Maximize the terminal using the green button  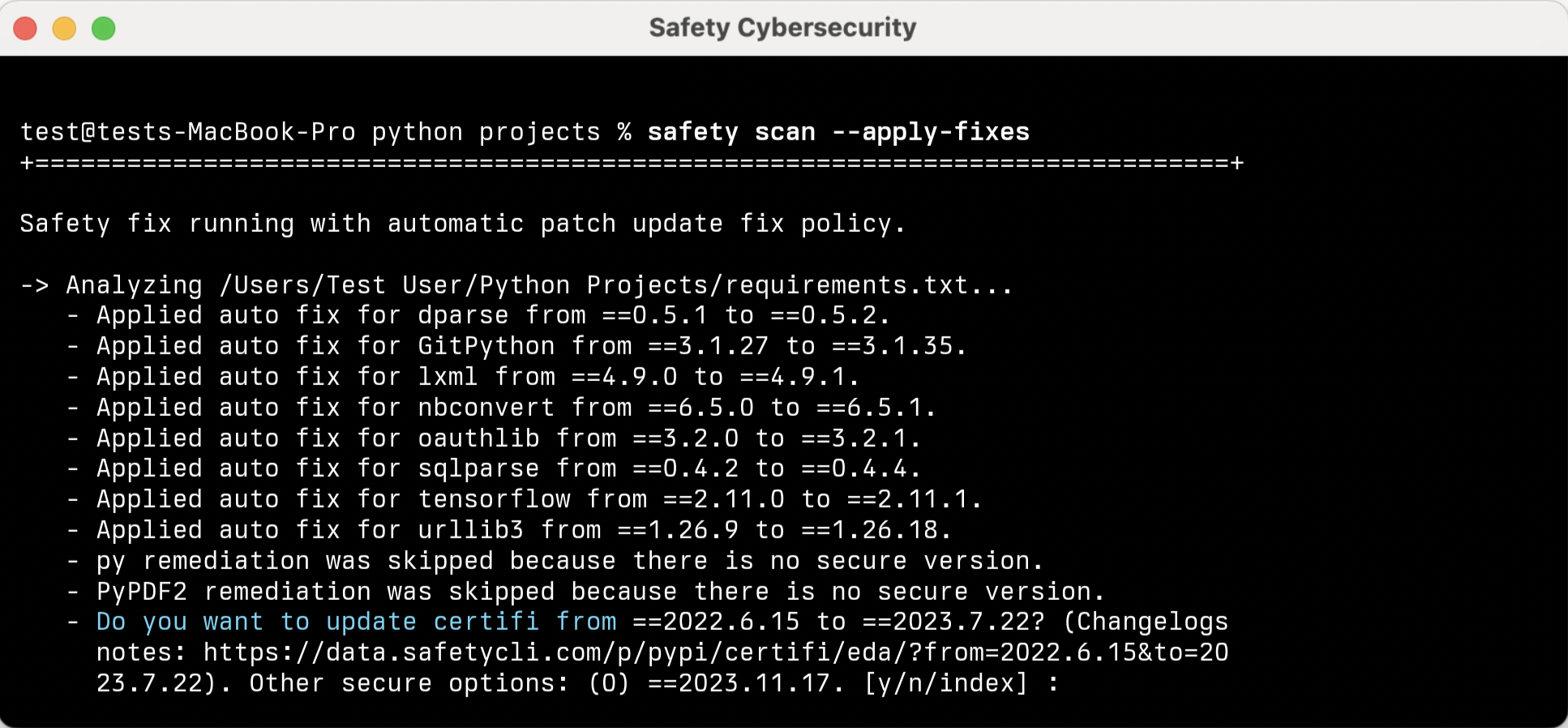pyautogui.click(x=103, y=28)
